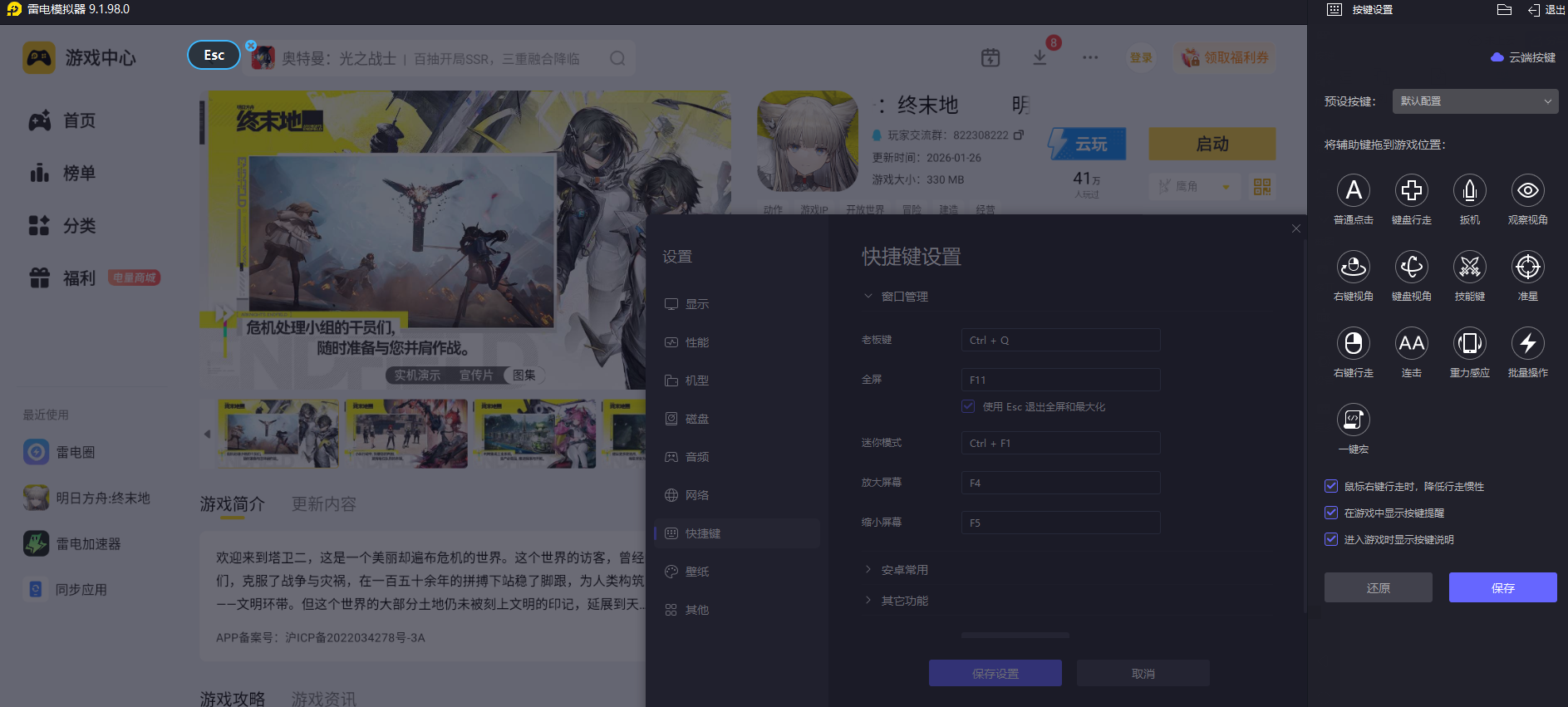Toggle 进入游戏时显示按键说明 checkbox
1568x707 pixels.
1331,539
